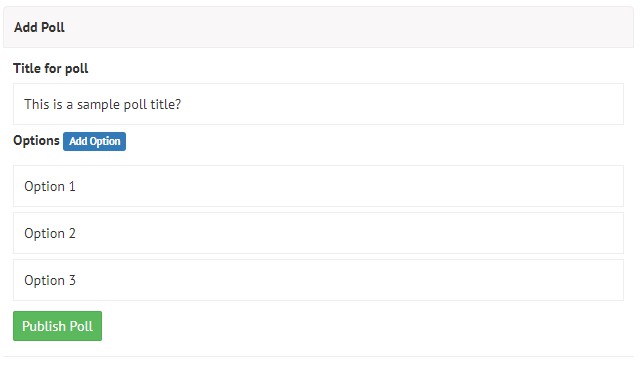
Task: Click on the 'Option 3' placeholder text
Action: (50, 280)
